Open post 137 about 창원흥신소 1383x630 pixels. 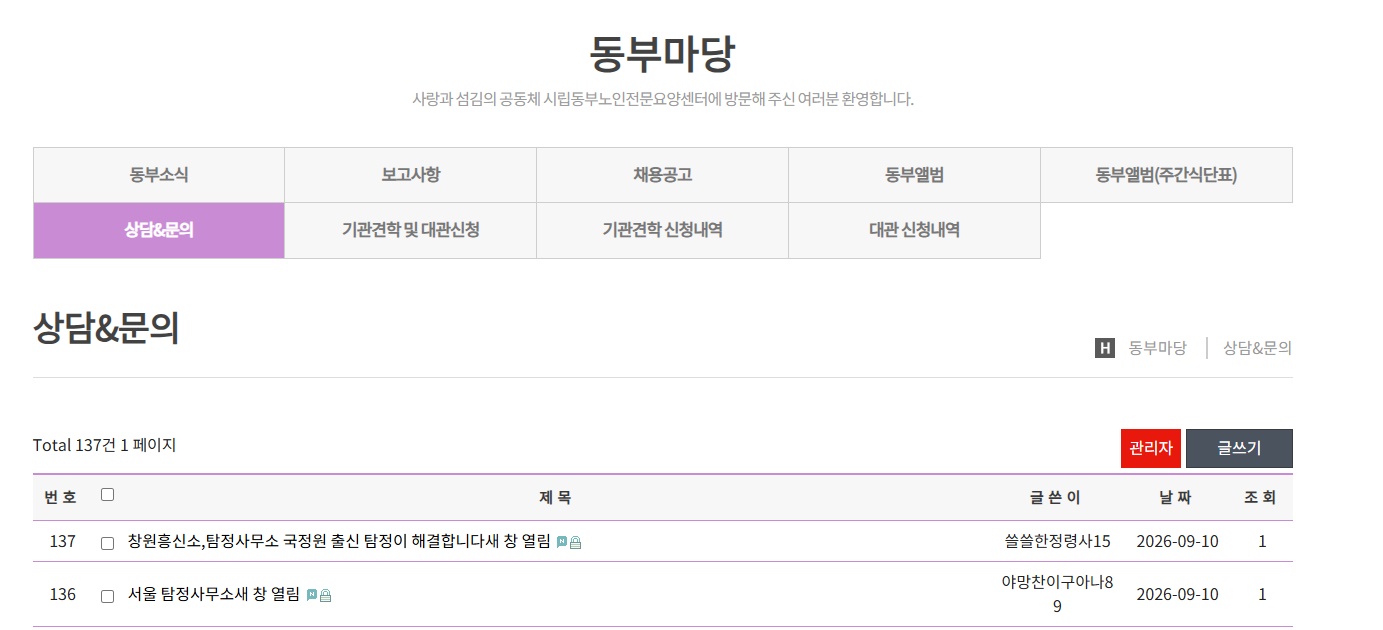pyautogui.click(x=339, y=541)
